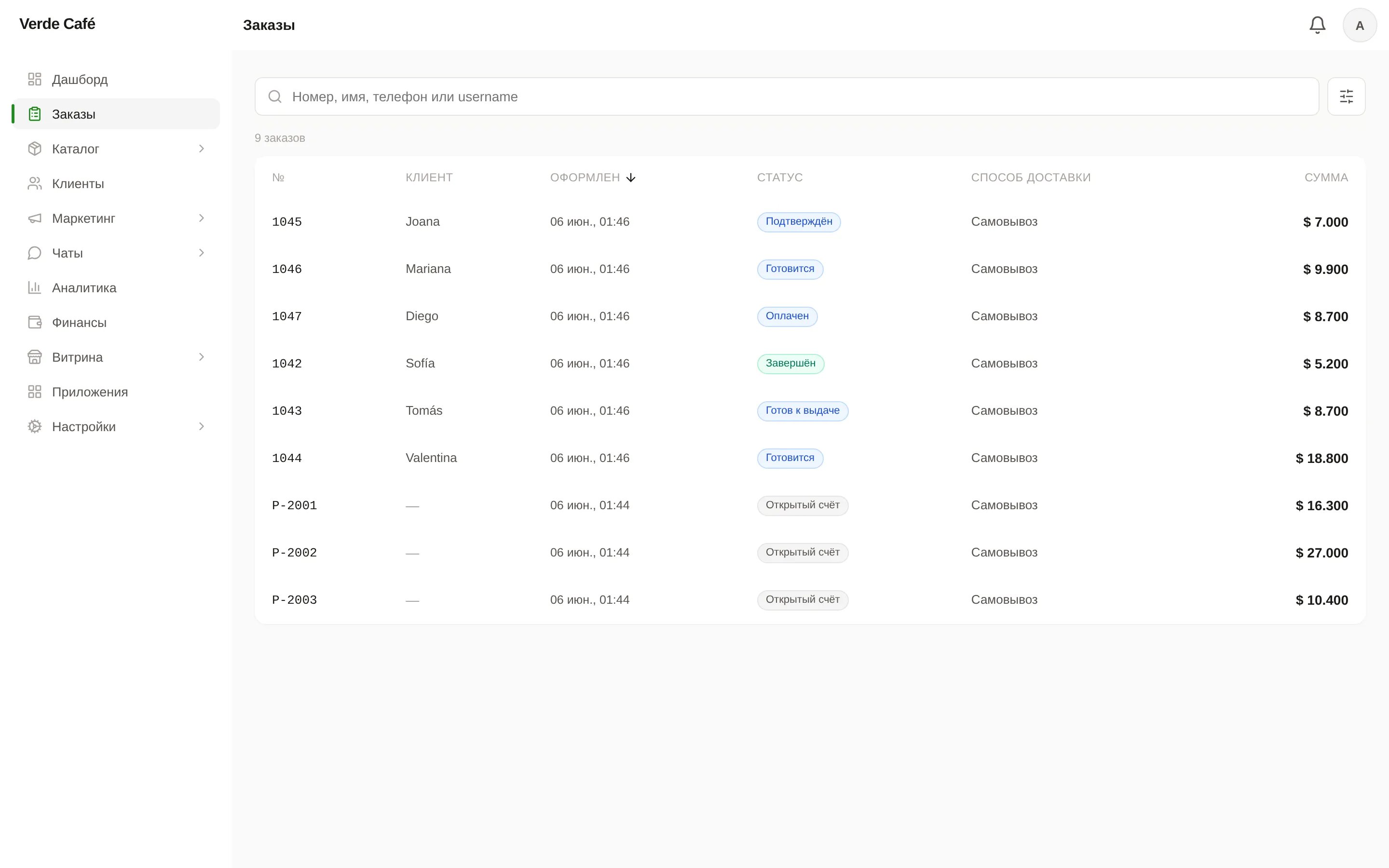Open order 1044
The height and width of the screenshot is (868, 1389).
810,458
